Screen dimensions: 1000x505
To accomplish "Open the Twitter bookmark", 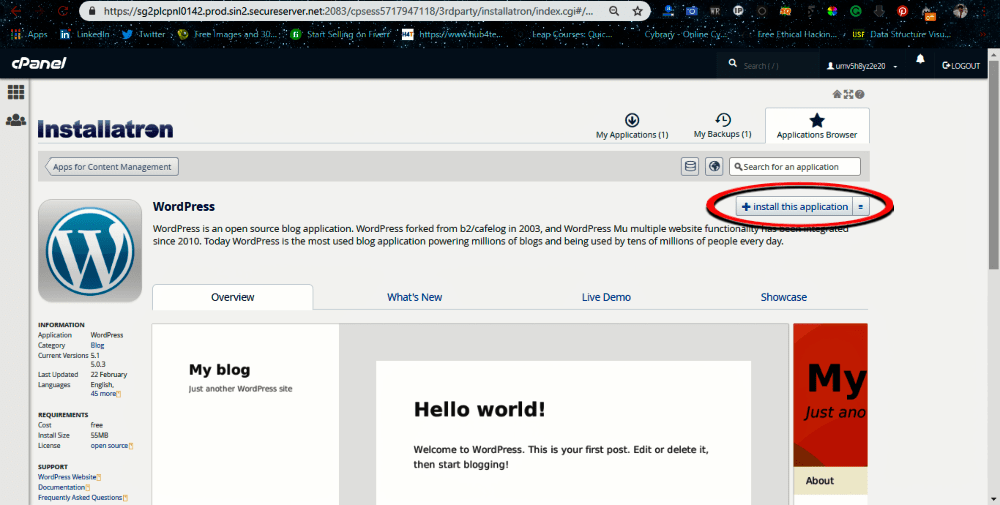I will (x=145, y=34).
